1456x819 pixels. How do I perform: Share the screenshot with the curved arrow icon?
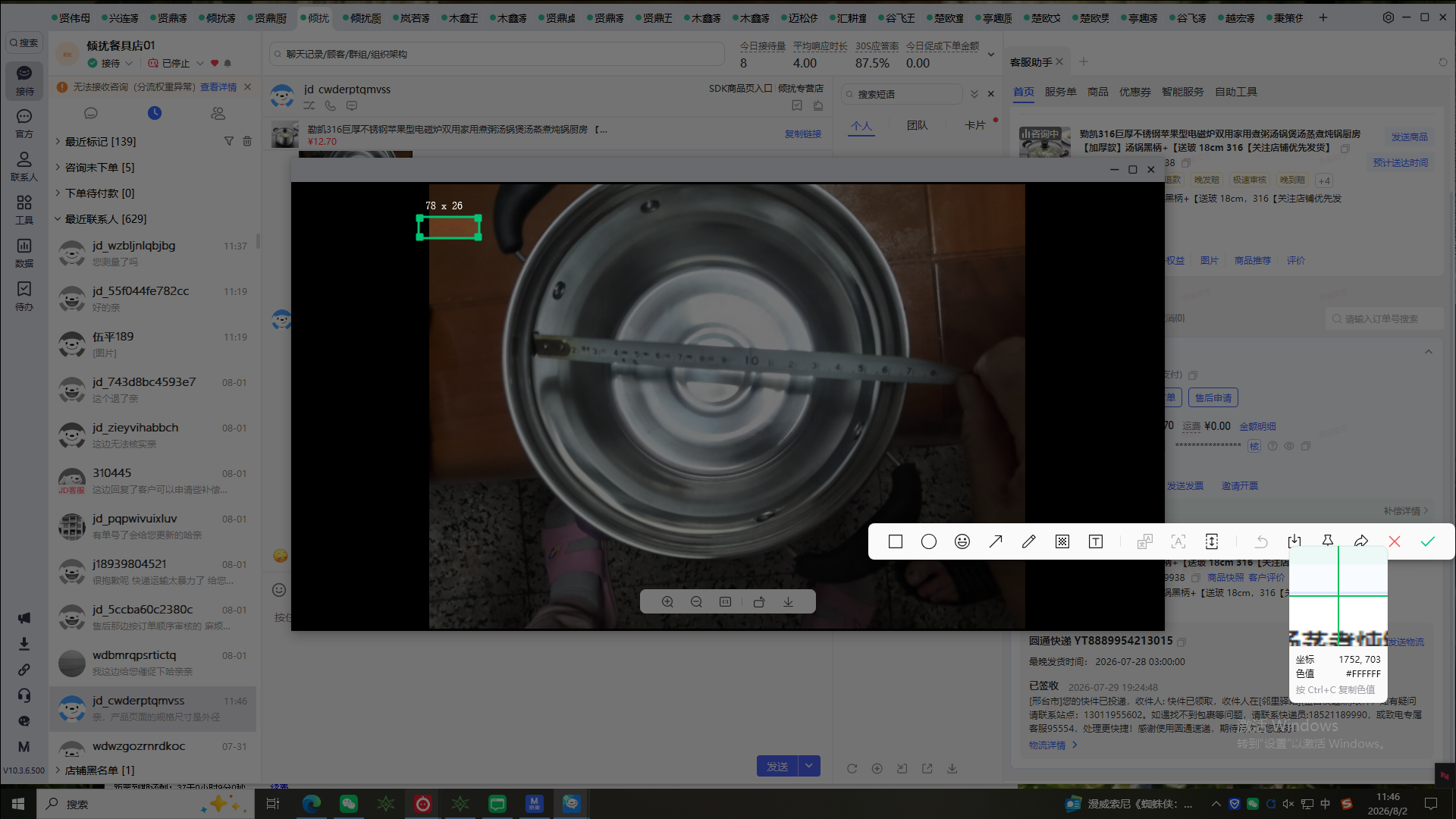coord(1361,541)
